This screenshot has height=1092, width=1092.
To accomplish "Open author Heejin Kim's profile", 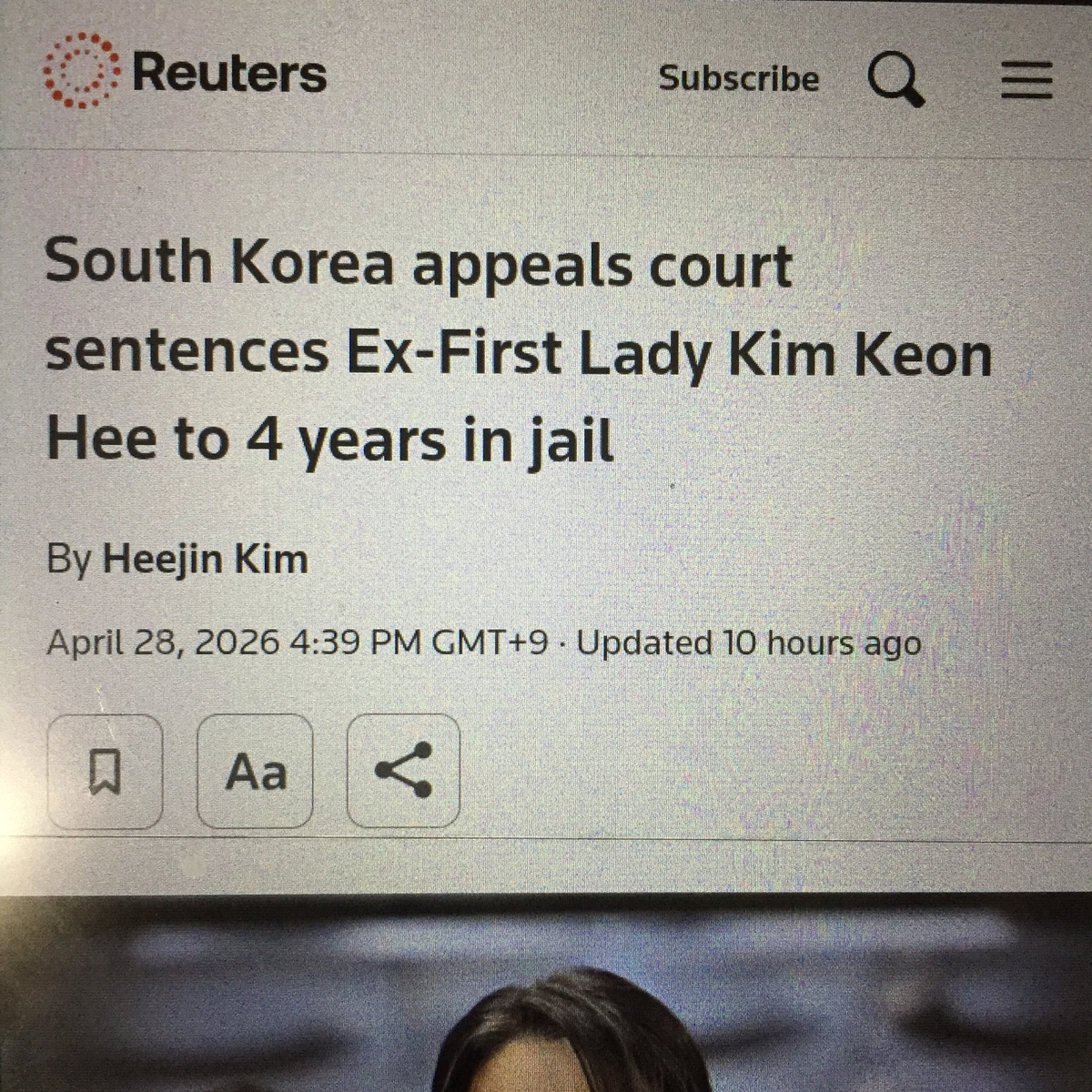I will click(206, 559).
